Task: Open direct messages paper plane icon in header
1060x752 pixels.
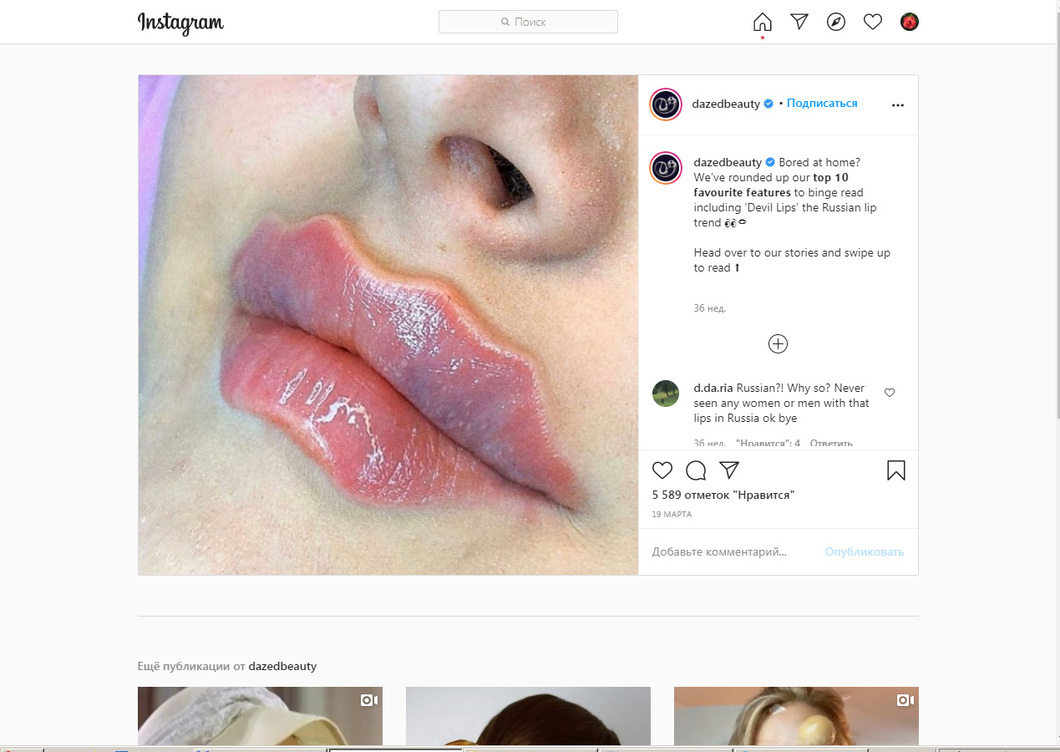Action: point(799,22)
